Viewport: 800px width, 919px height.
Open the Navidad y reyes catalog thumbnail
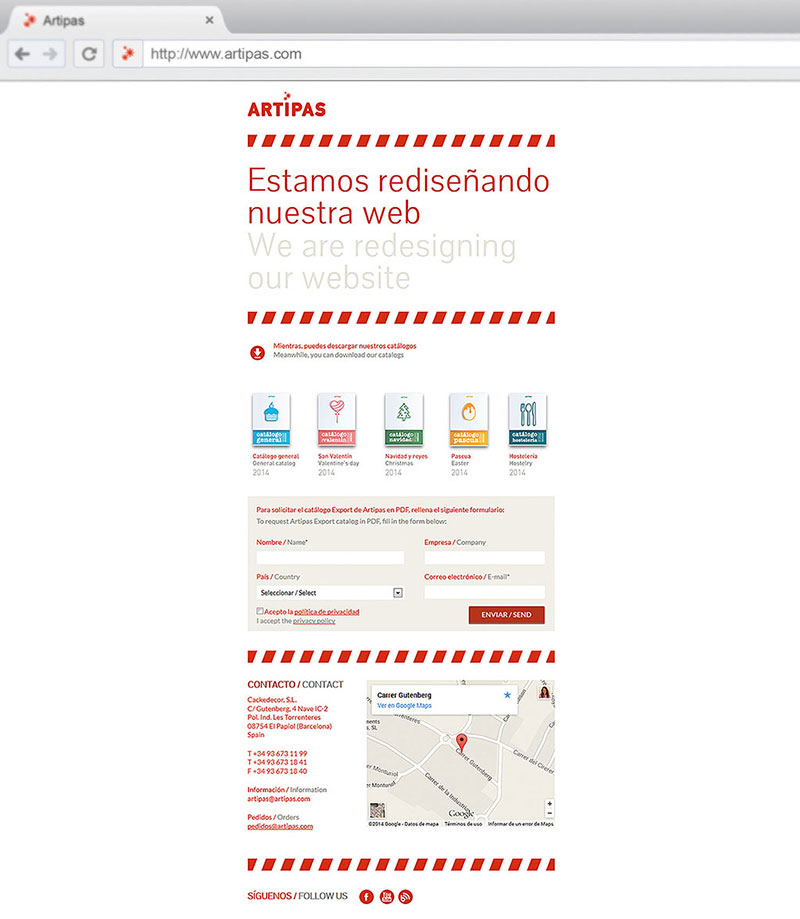403,420
